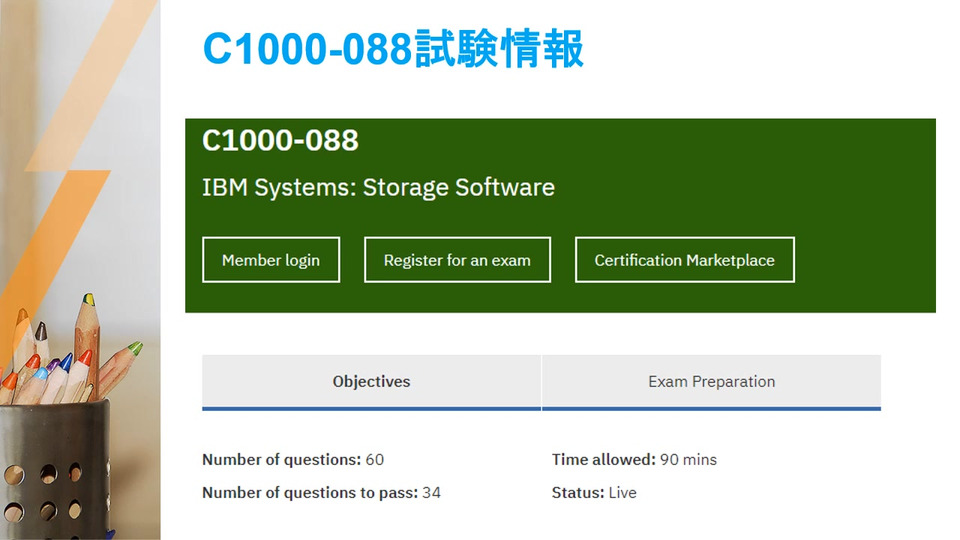Click the Number of questions: 60 text
The width and height of the screenshot is (960, 540).
coord(293,460)
